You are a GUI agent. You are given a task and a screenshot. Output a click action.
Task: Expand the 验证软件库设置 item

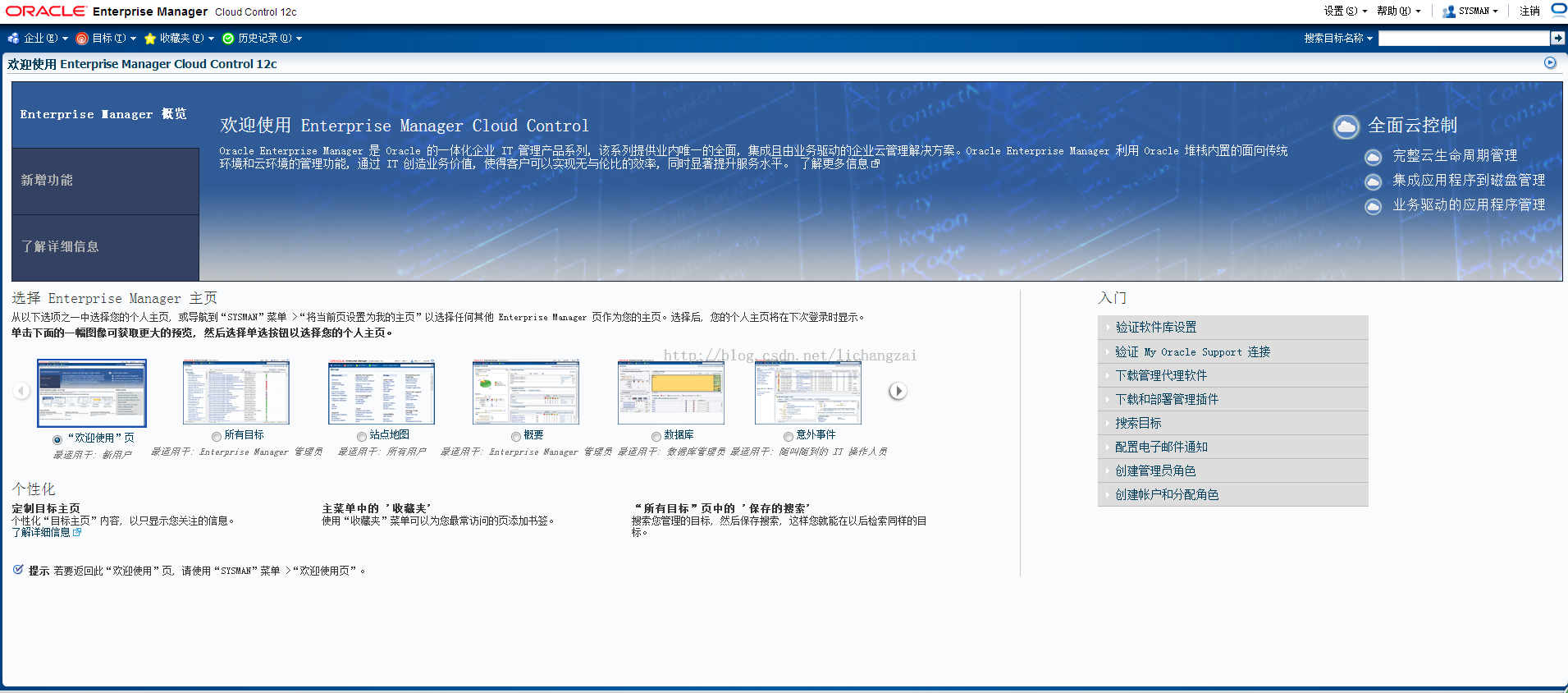click(x=1233, y=328)
